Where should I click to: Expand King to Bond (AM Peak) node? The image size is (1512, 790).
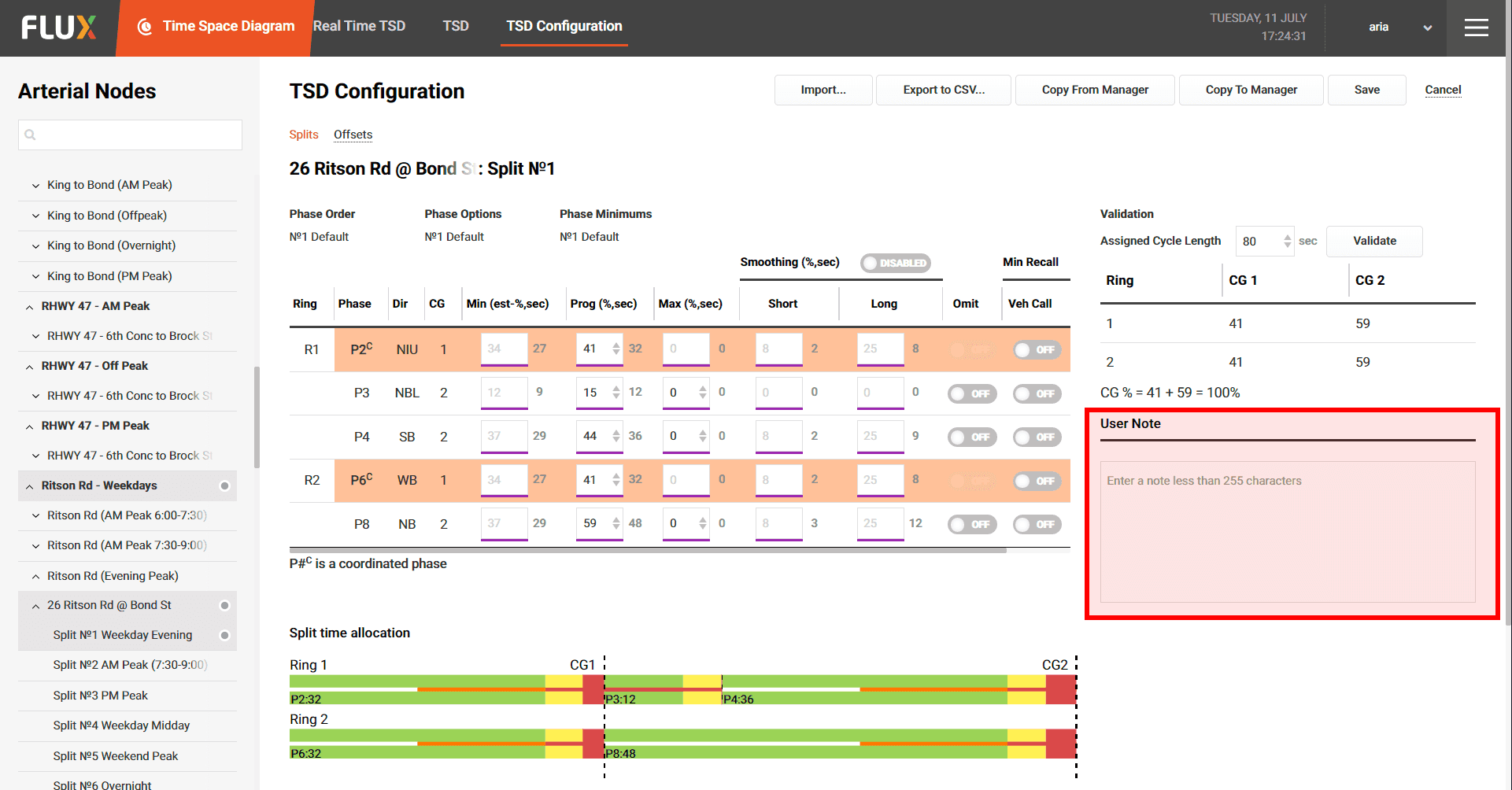pyautogui.click(x=35, y=186)
